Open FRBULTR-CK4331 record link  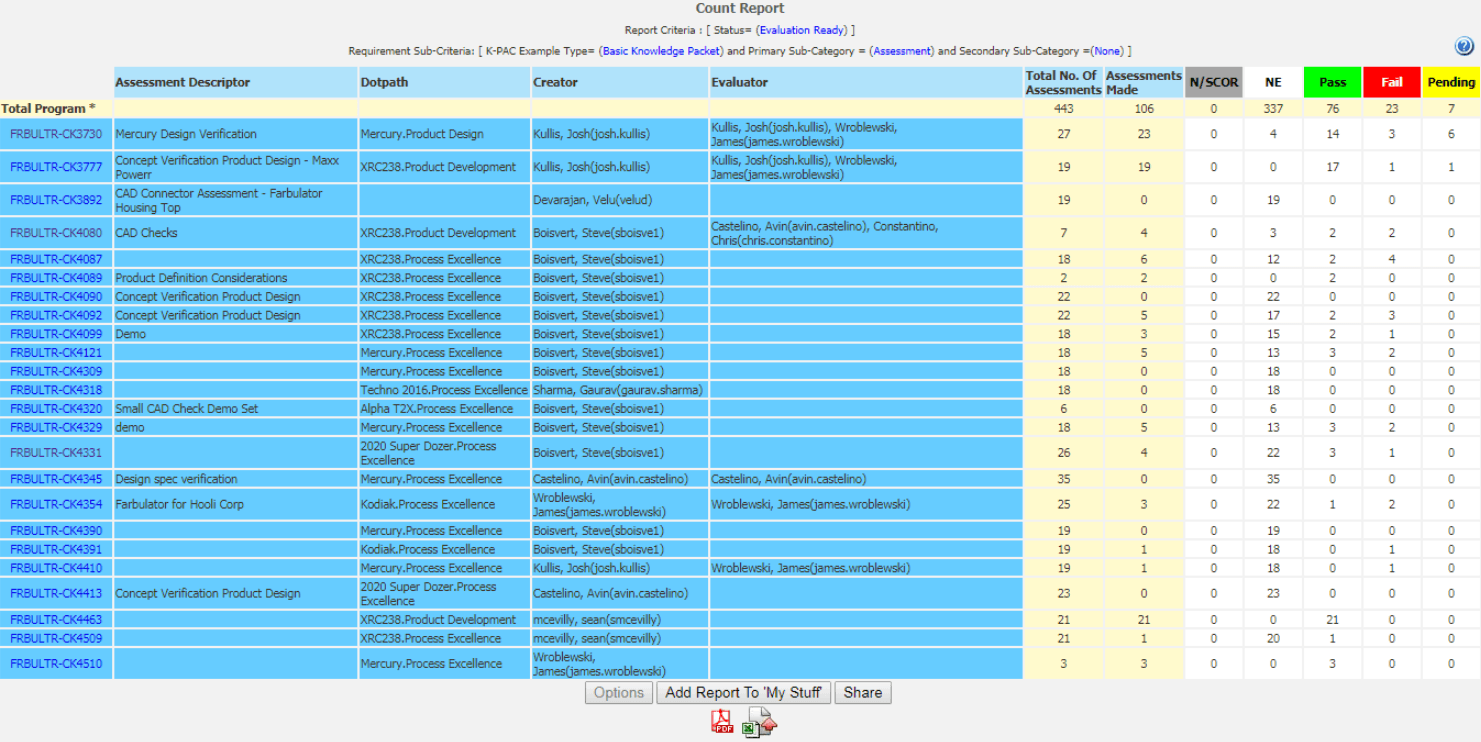point(56,453)
